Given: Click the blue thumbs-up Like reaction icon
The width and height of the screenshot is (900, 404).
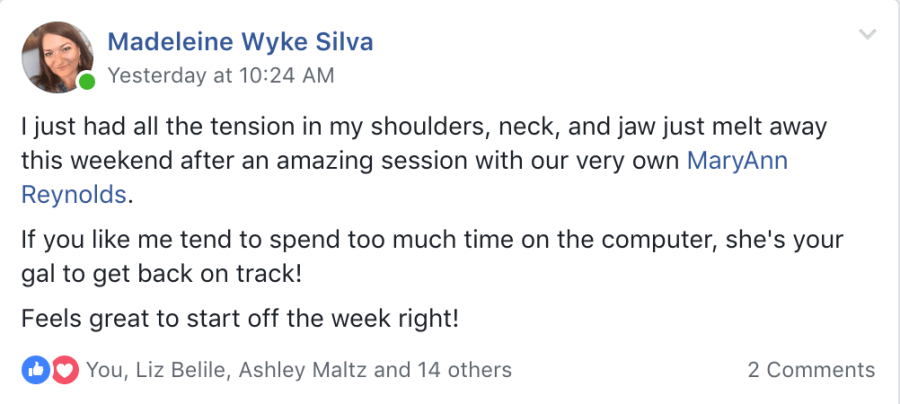Looking at the screenshot, I should pos(34,370).
